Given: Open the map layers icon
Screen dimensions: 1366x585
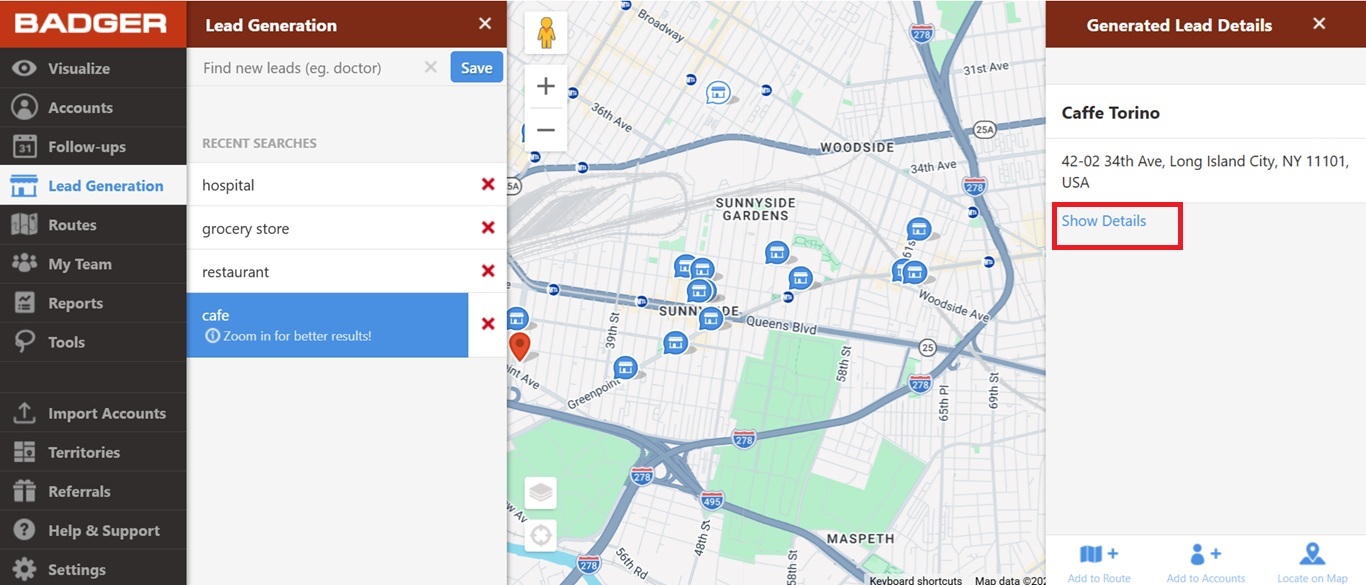Looking at the screenshot, I should click(541, 492).
